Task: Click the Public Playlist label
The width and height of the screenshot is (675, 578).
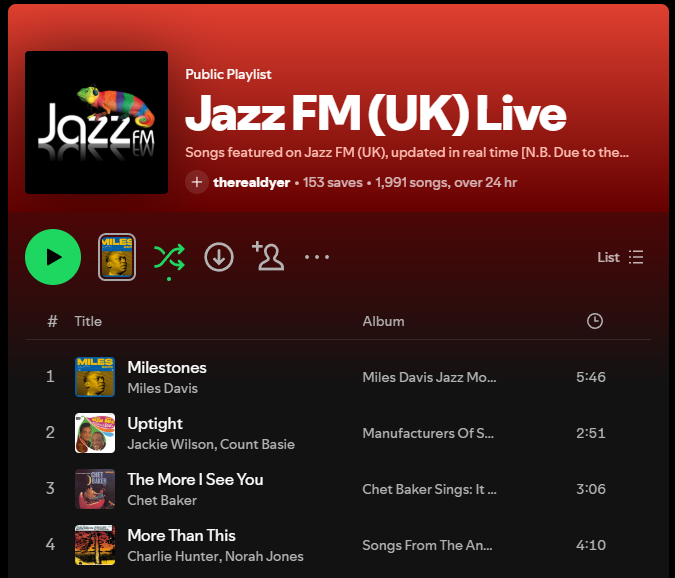Action: tap(228, 74)
